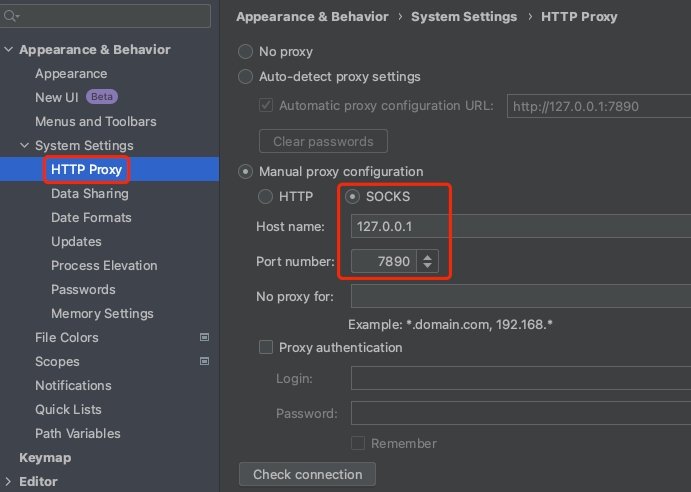Click the Beta badge next to New UI
The height and width of the screenshot is (492, 691).
point(102,97)
